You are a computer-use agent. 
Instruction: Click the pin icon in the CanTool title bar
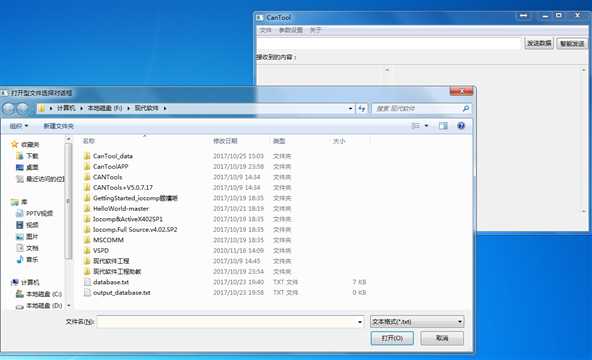coord(524,16)
